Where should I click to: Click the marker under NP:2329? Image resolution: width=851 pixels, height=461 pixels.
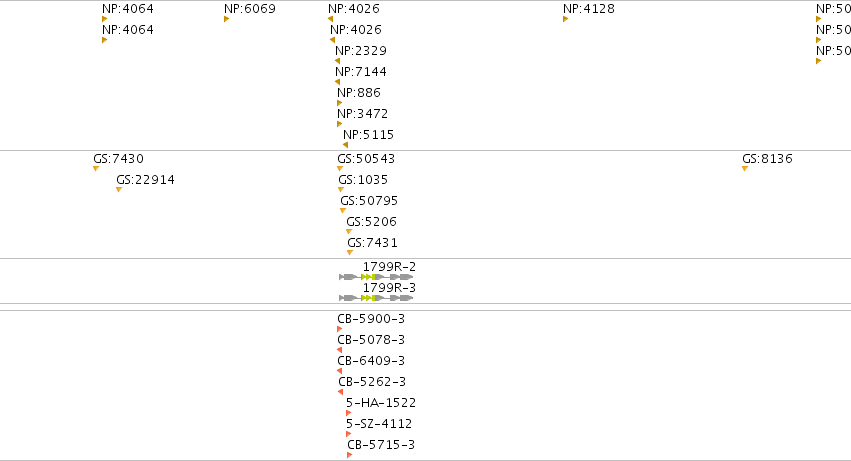[338, 61]
